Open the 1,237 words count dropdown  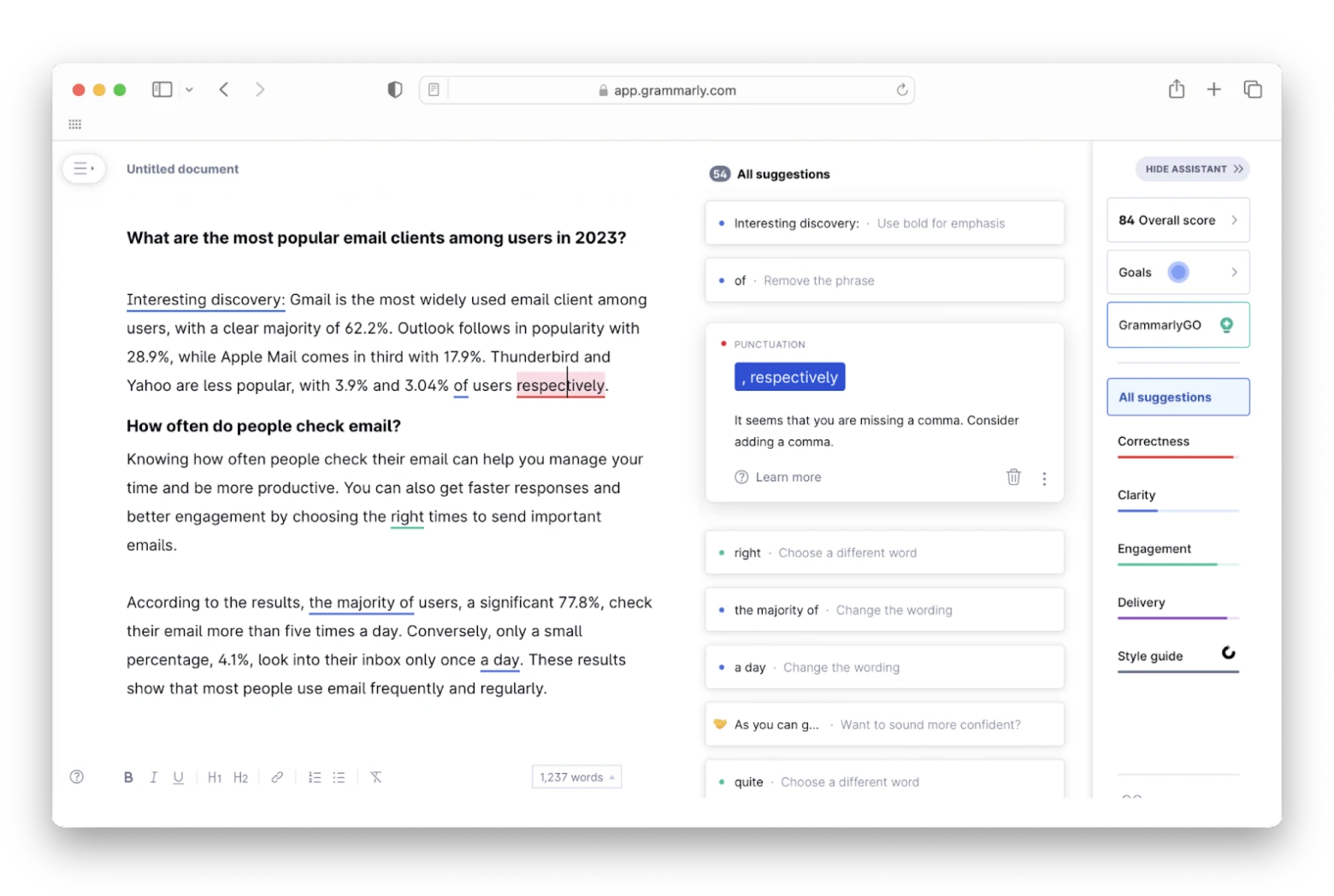576,777
